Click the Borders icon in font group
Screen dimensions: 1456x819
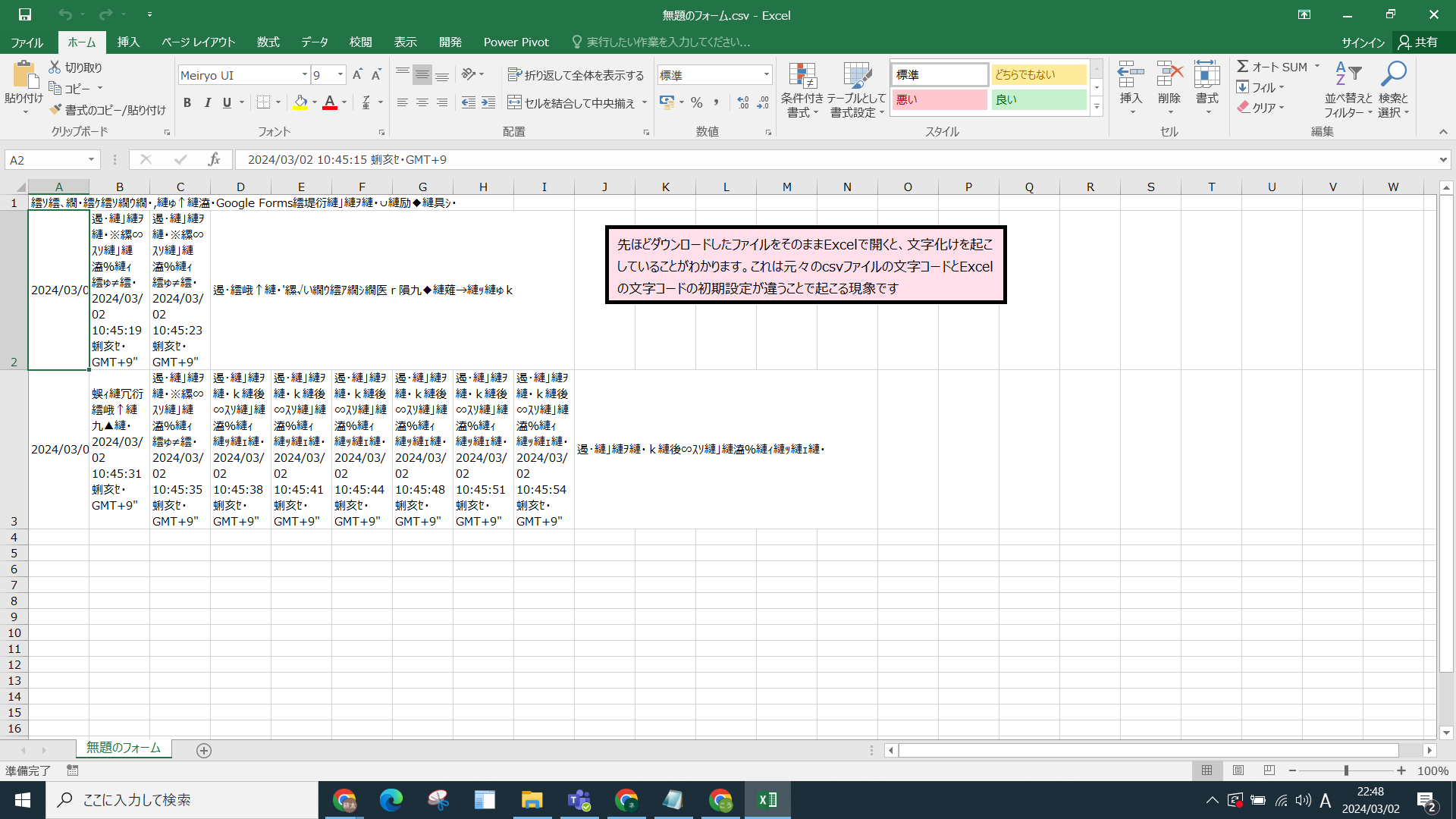point(263,102)
